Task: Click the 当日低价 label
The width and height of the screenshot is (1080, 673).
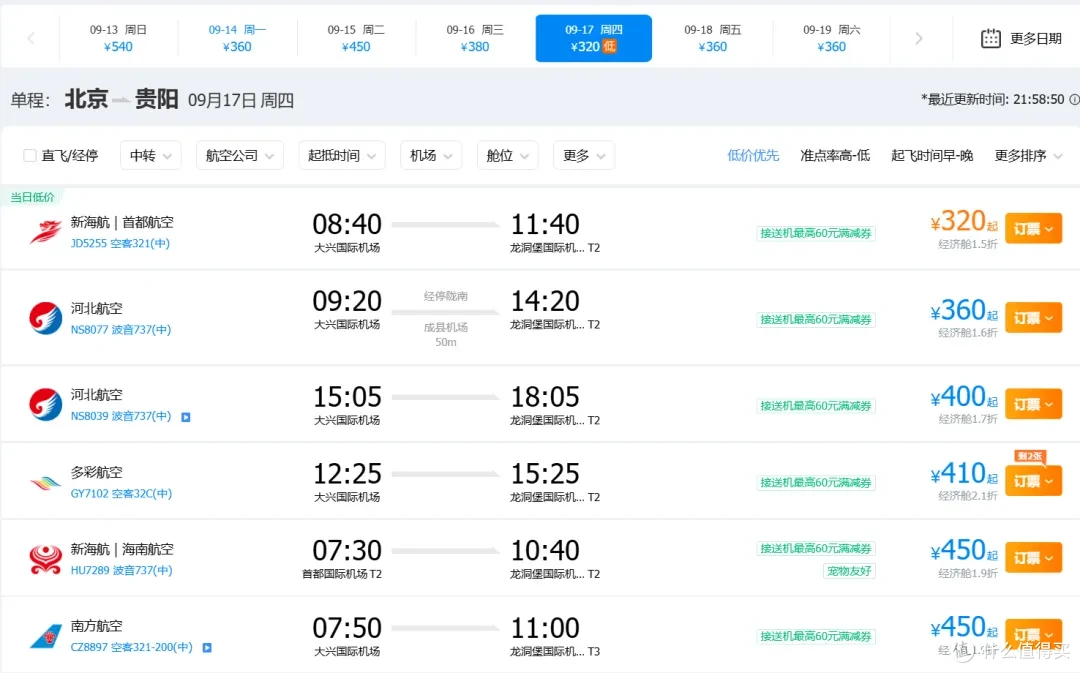Action: pyautogui.click(x=32, y=197)
